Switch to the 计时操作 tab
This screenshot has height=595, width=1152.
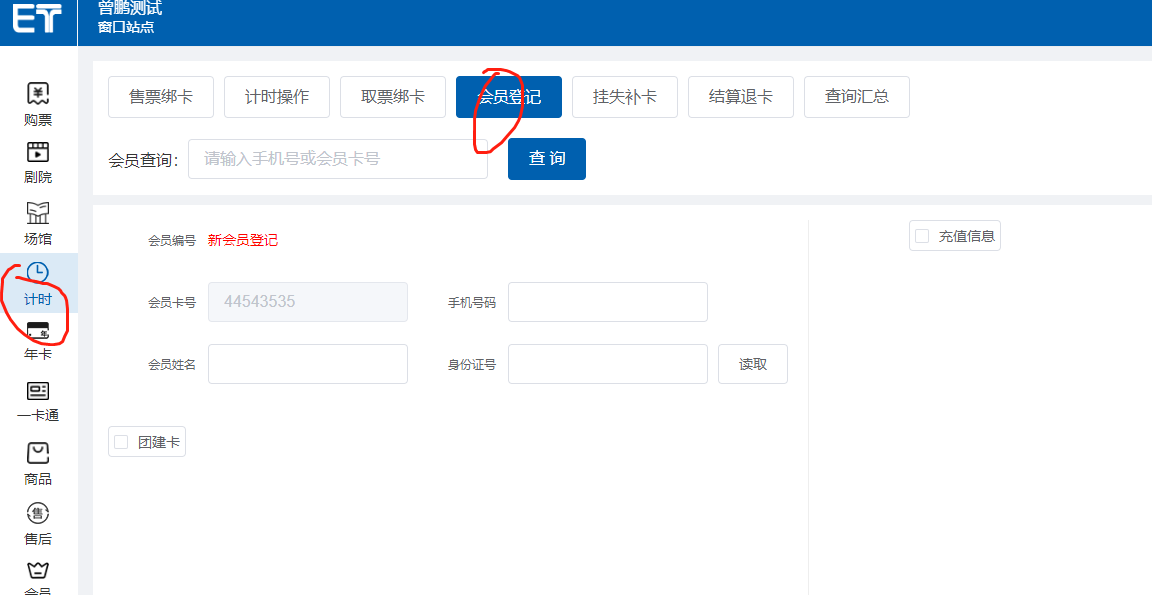click(x=277, y=97)
